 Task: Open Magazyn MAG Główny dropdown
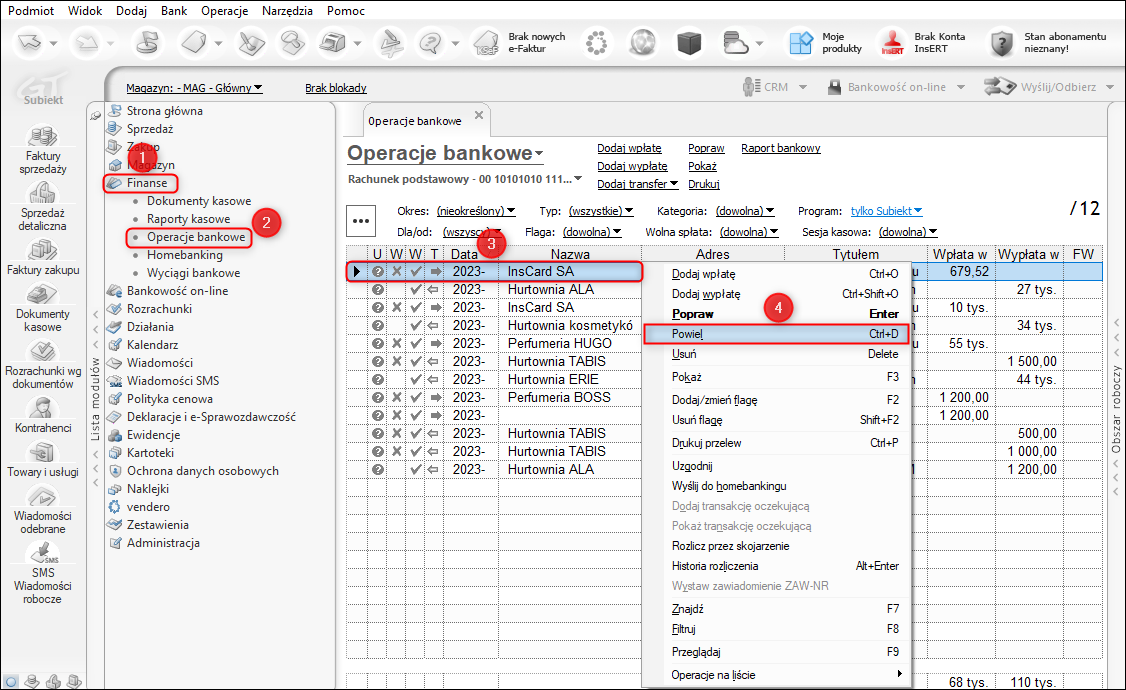point(194,88)
